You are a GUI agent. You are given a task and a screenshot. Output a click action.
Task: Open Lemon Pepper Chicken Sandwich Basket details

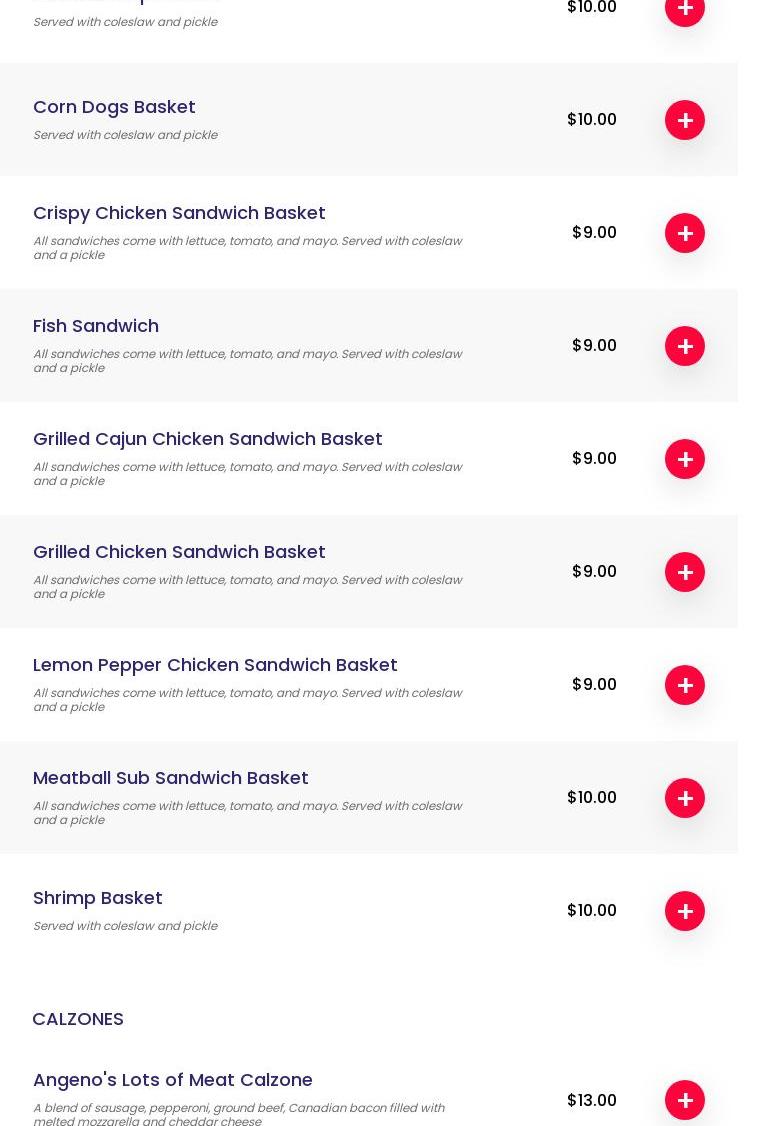(x=215, y=665)
